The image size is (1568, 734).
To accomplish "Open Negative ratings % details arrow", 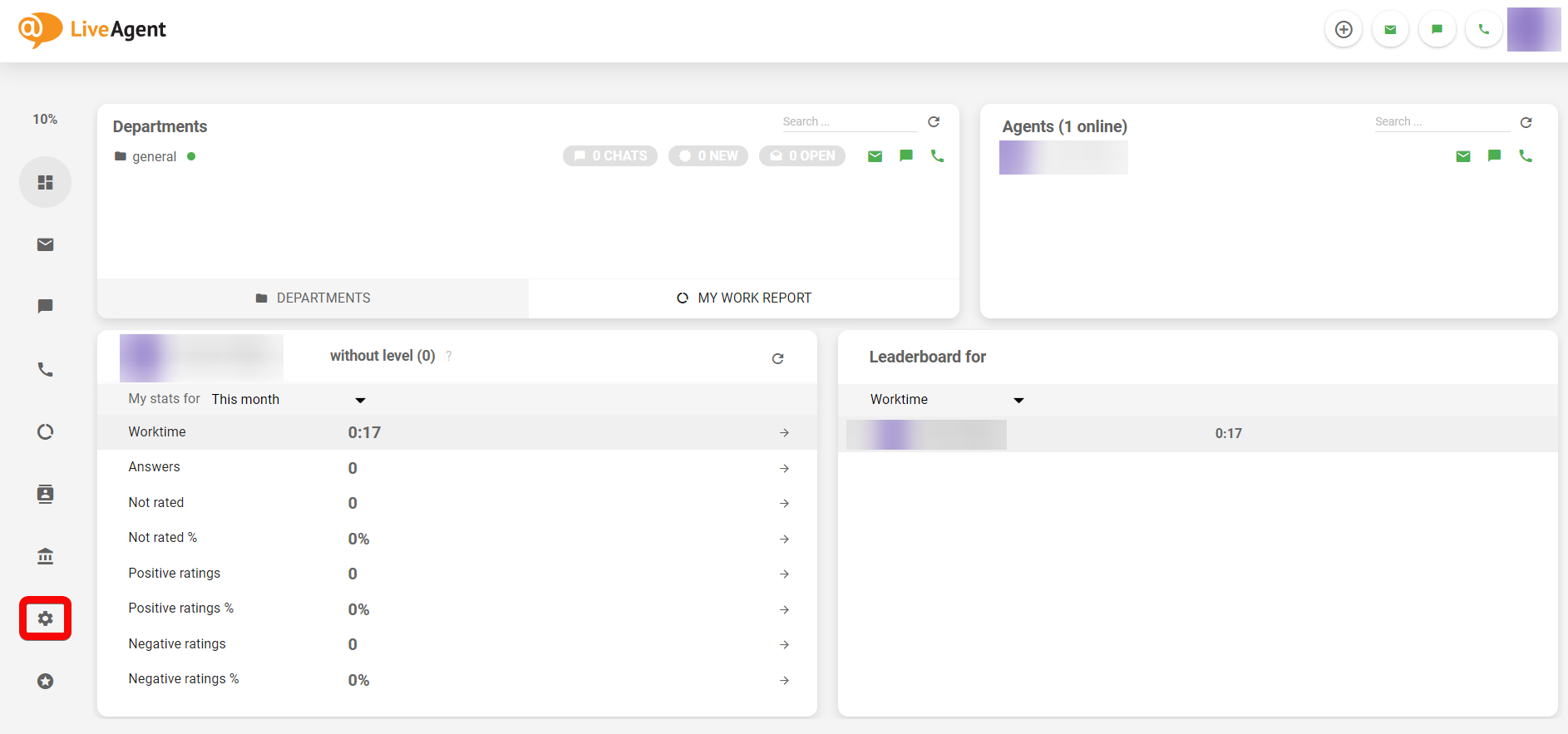I will click(x=784, y=681).
